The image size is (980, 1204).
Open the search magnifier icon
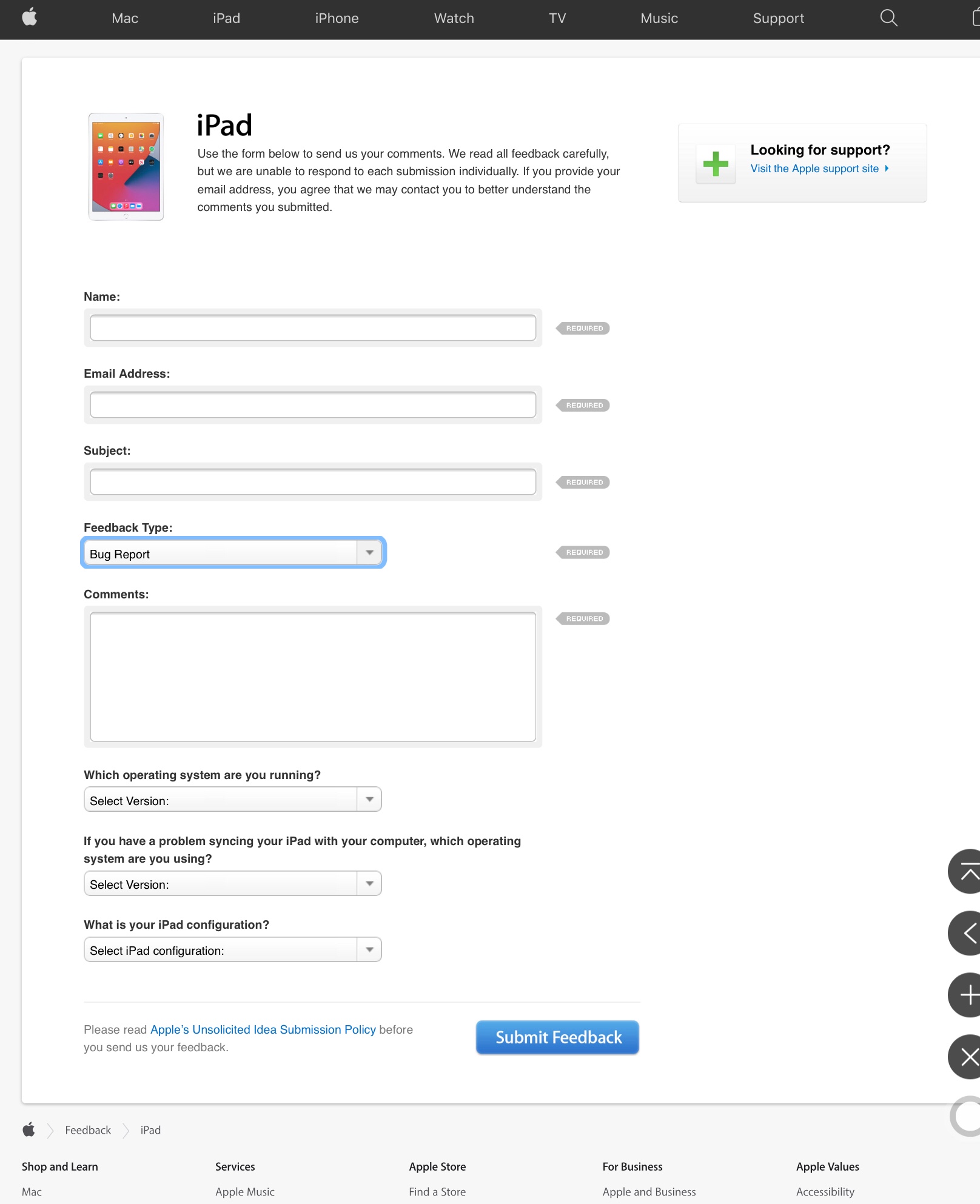(888, 18)
